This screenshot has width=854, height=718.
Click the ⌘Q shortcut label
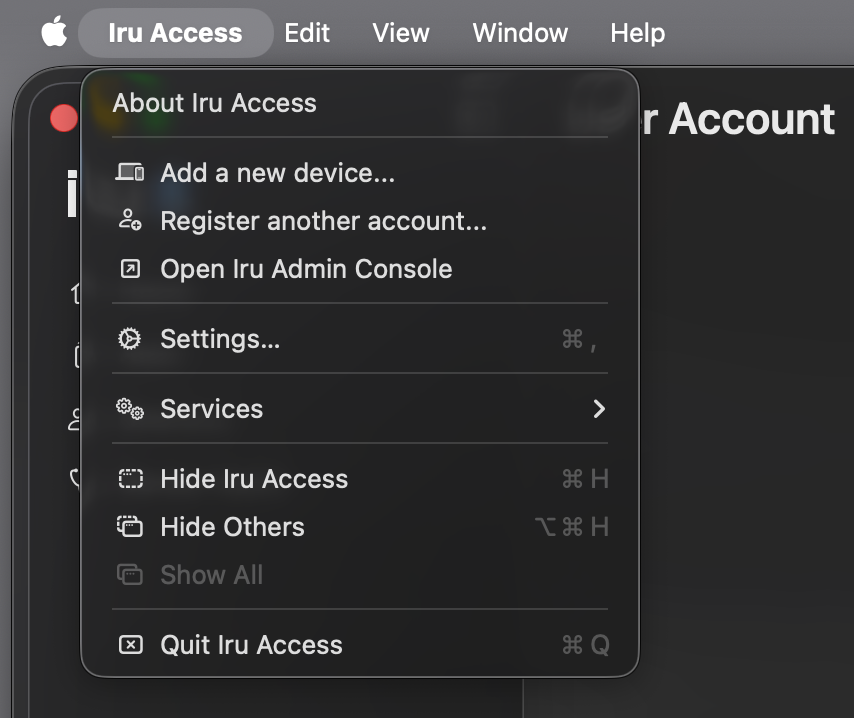585,645
